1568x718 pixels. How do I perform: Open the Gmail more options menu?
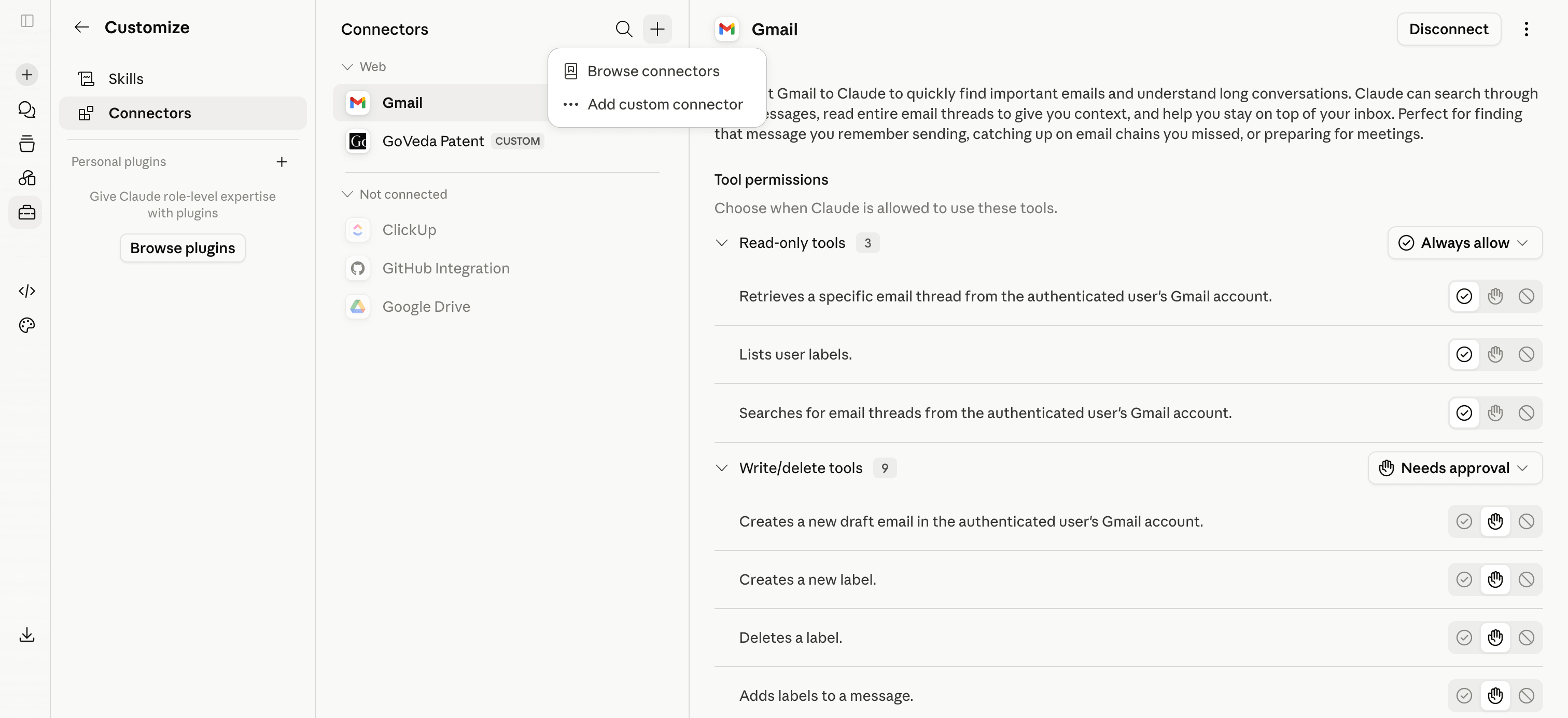1525,29
